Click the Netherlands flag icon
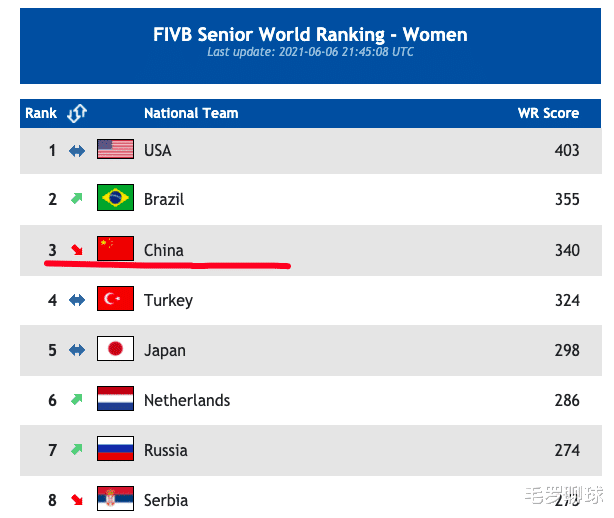Image resolution: width=614 pixels, height=518 pixels. pos(115,399)
